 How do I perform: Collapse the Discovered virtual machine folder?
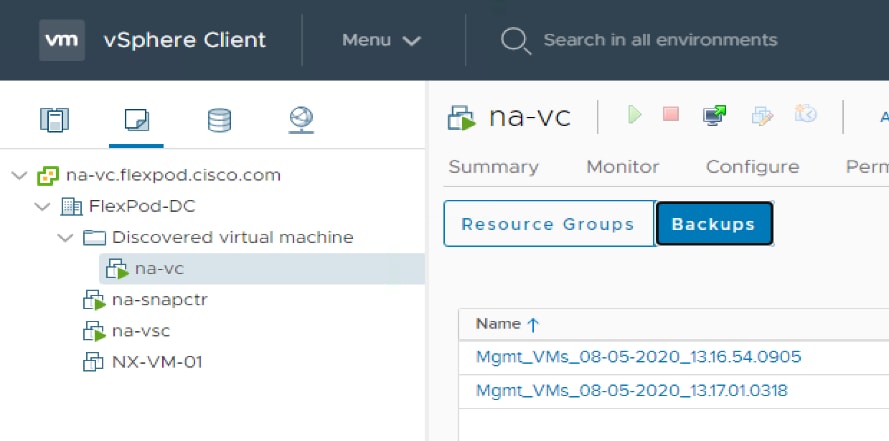coord(66,238)
